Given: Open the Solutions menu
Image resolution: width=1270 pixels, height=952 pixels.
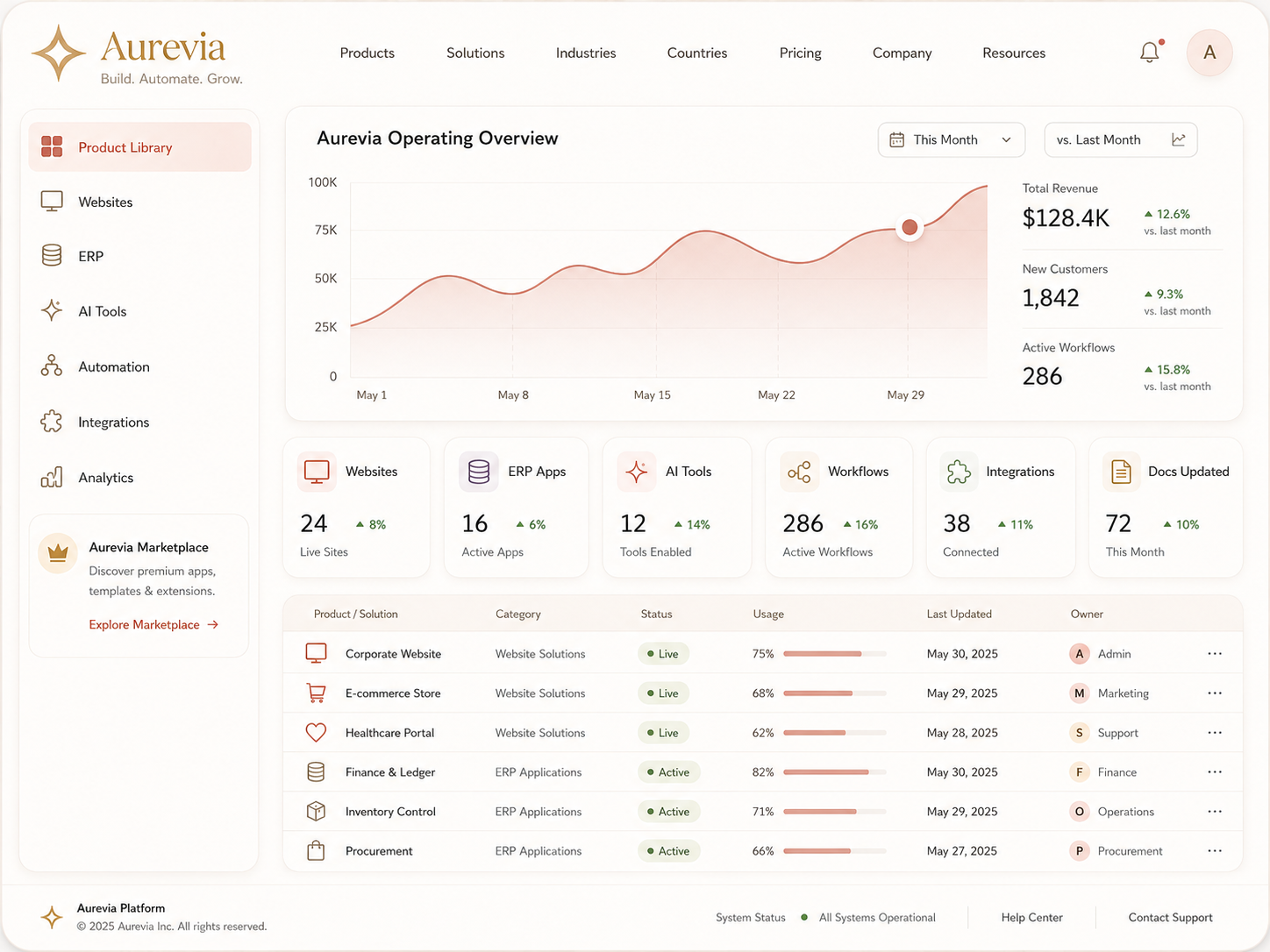Looking at the screenshot, I should (475, 53).
